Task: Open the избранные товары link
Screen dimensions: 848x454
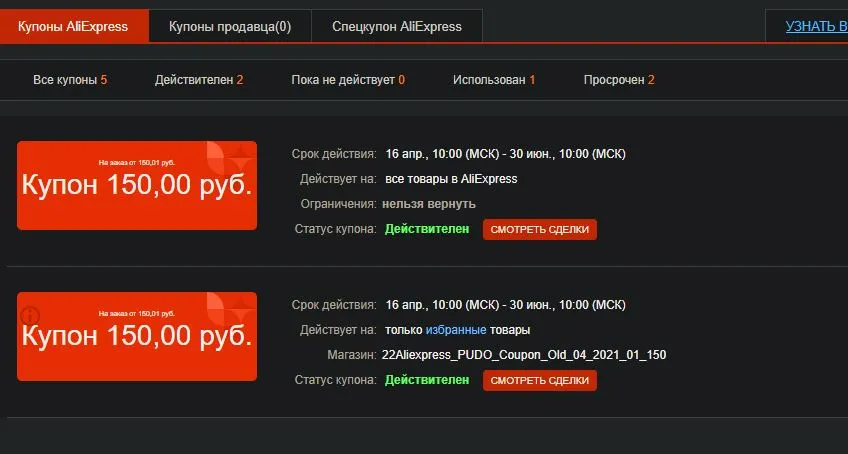Action: click(x=456, y=330)
